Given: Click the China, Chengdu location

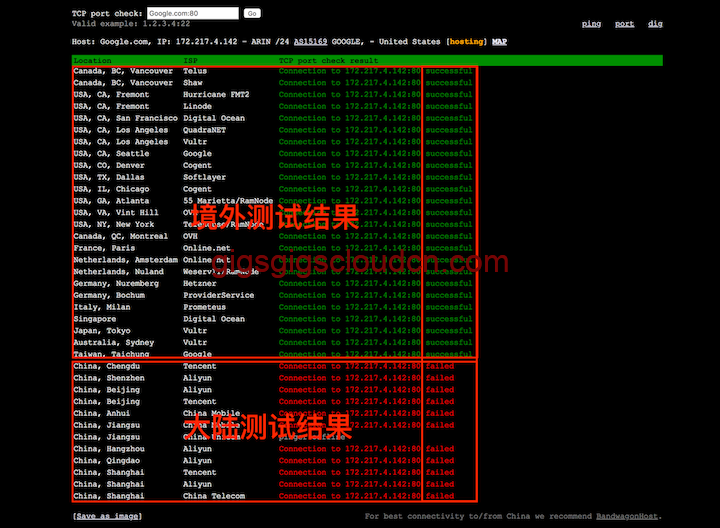Looking at the screenshot, I should pyautogui.click(x=107, y=366).
